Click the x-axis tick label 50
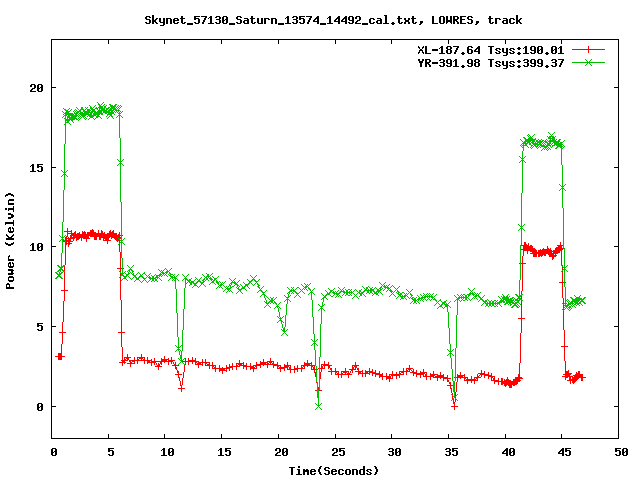The height and width of the screenshot is (480, 640). point(621,452)
